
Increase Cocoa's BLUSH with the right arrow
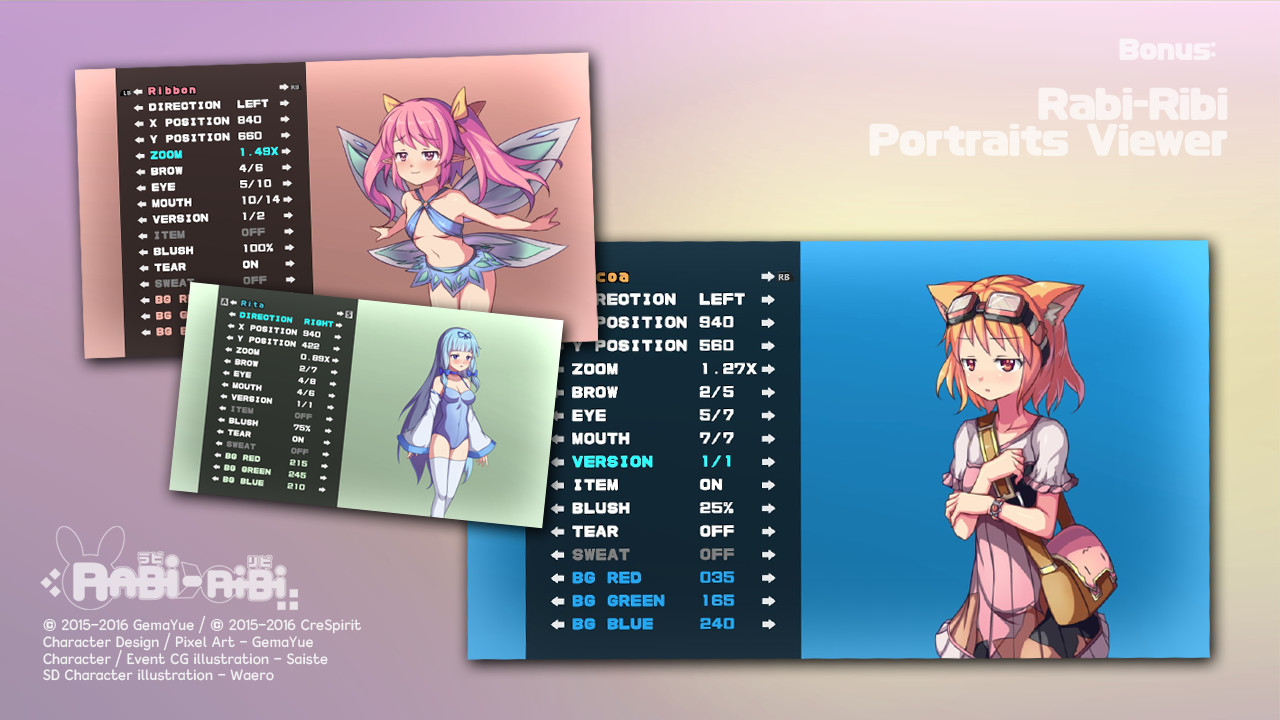click(x=767, y=508)
